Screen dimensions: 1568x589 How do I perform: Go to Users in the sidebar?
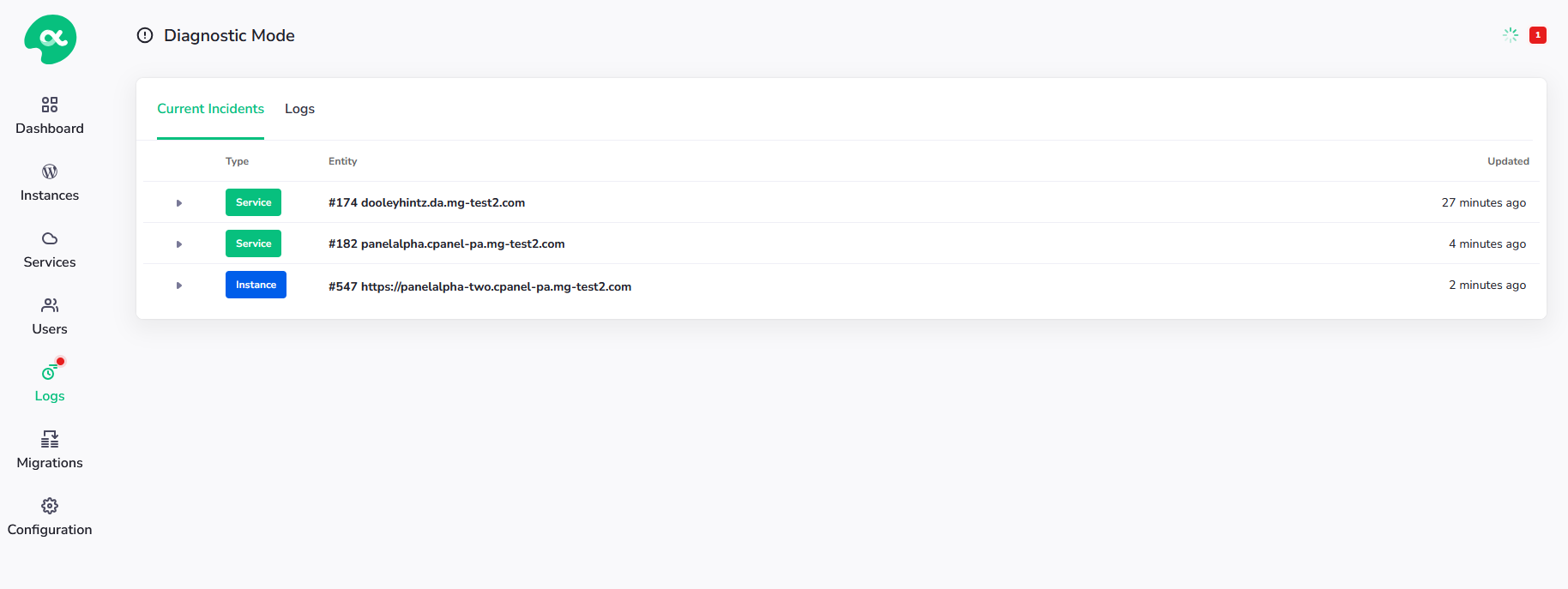(x=50, y=329)
